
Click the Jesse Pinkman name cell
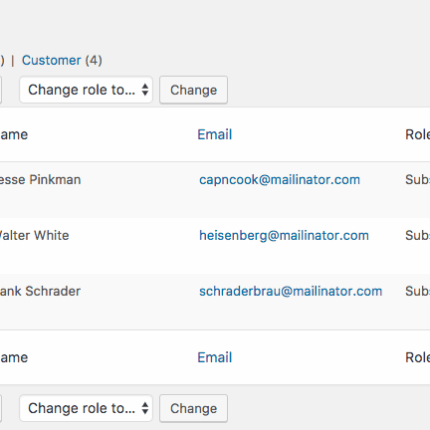pyautogui.click(x=40, y=180)
